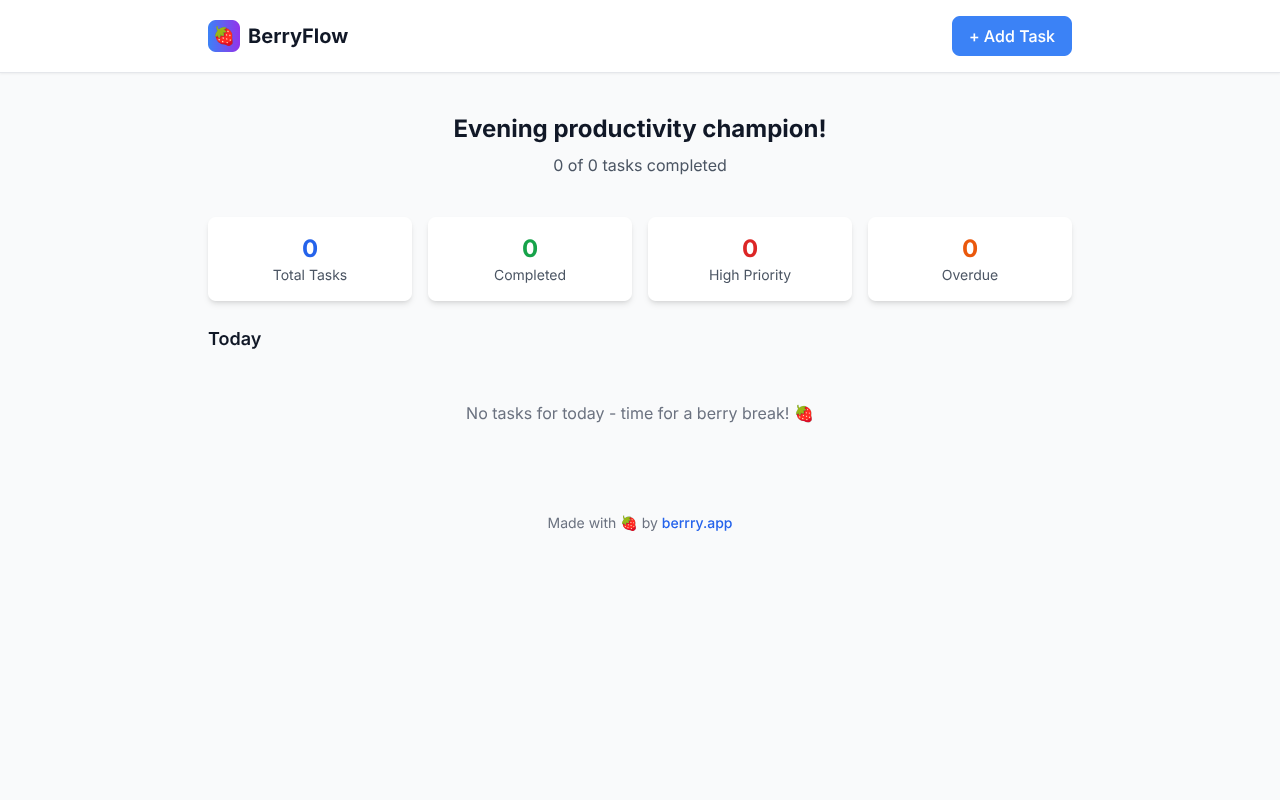Click the blue zero on Total Tasks card

click(x=309, y=248)
